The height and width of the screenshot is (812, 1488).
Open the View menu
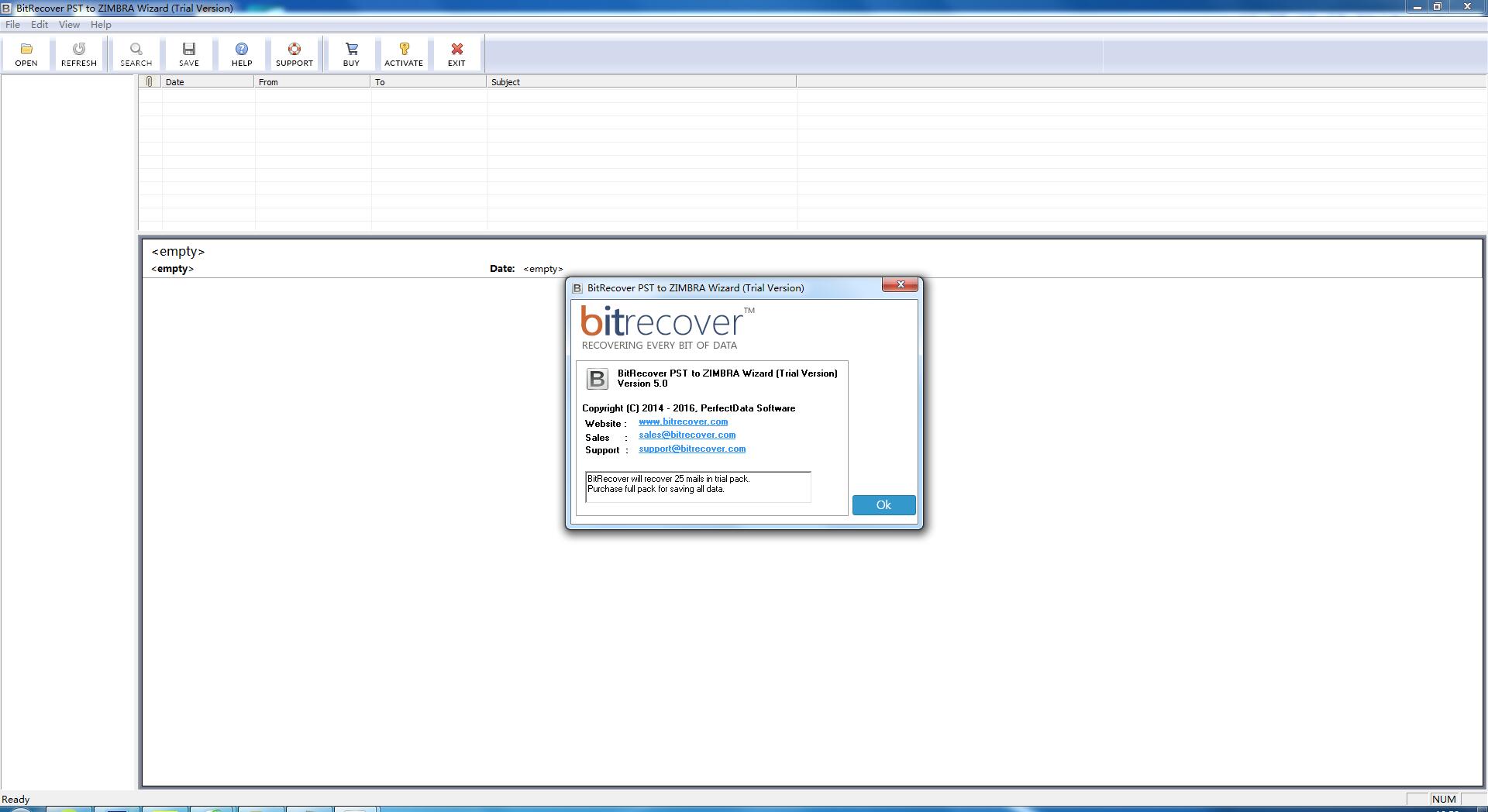69,24
